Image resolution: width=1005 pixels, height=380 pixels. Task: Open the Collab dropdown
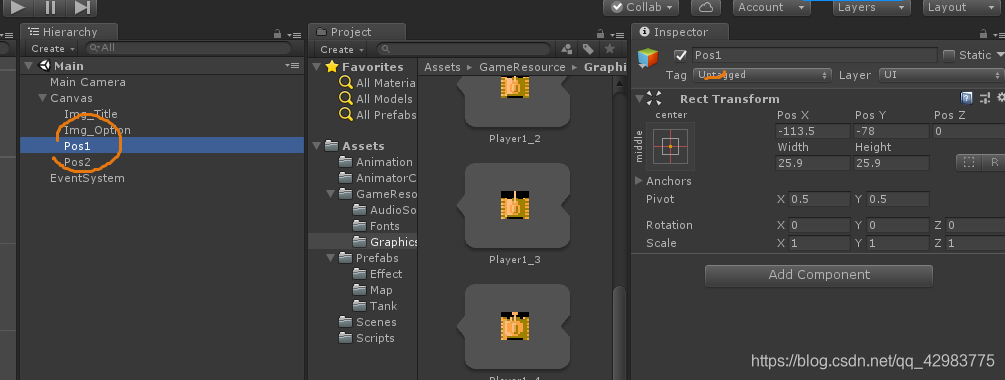pyautogui.click(x=641, y=7)
